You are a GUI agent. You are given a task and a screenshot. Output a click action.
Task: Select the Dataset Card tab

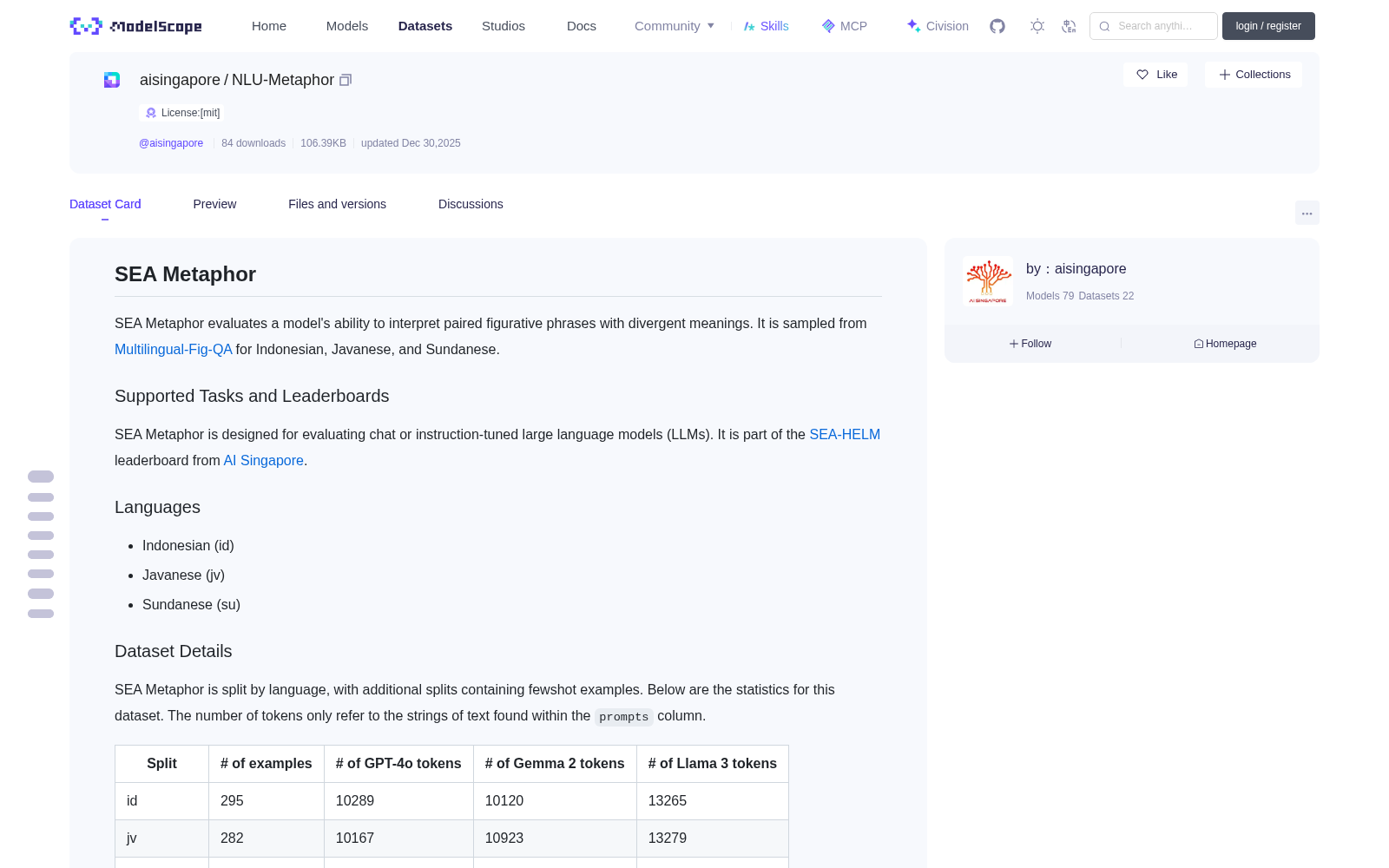(x=105, y=204)
